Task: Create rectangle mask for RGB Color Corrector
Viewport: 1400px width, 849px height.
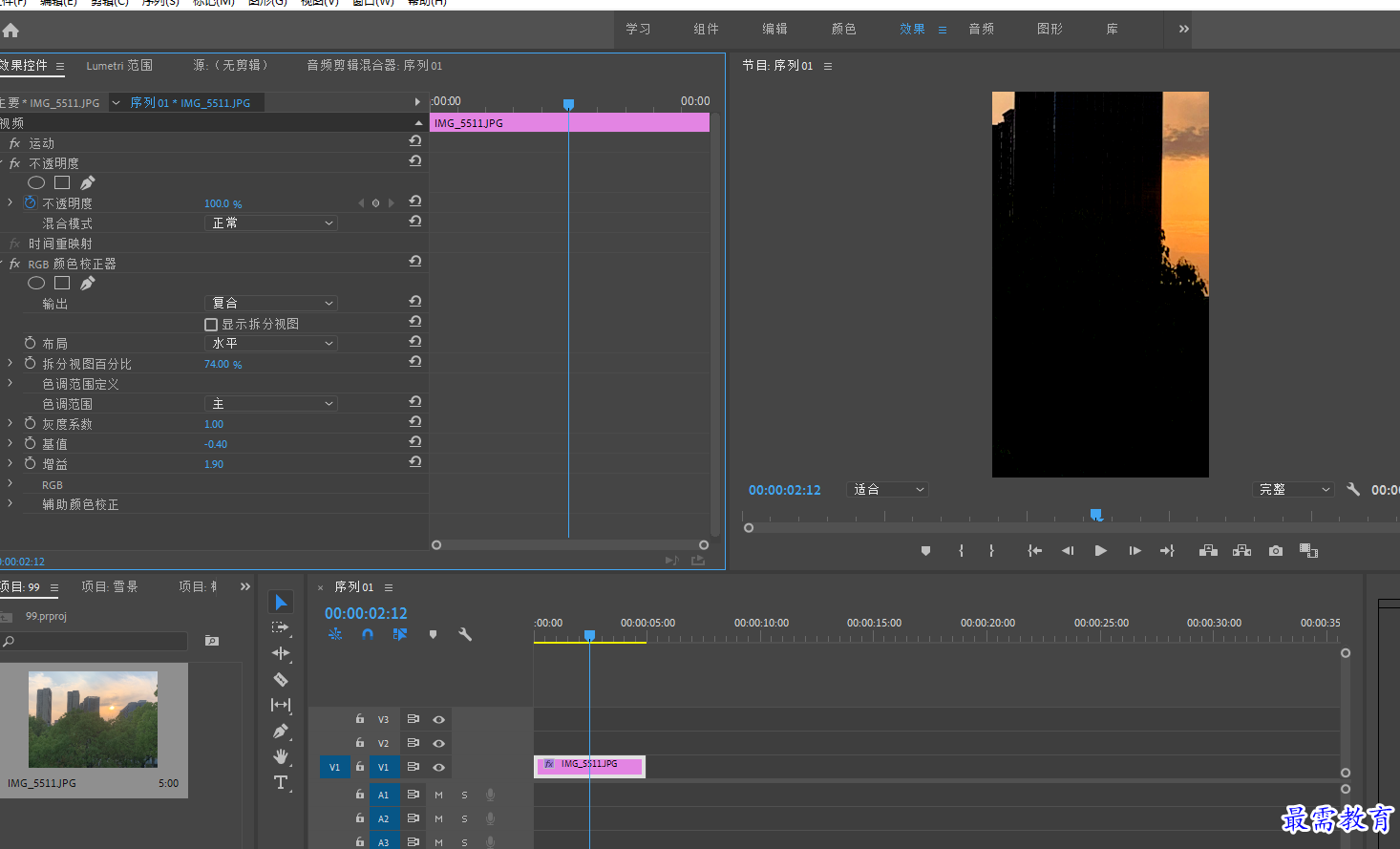Action: click(62, 283)
